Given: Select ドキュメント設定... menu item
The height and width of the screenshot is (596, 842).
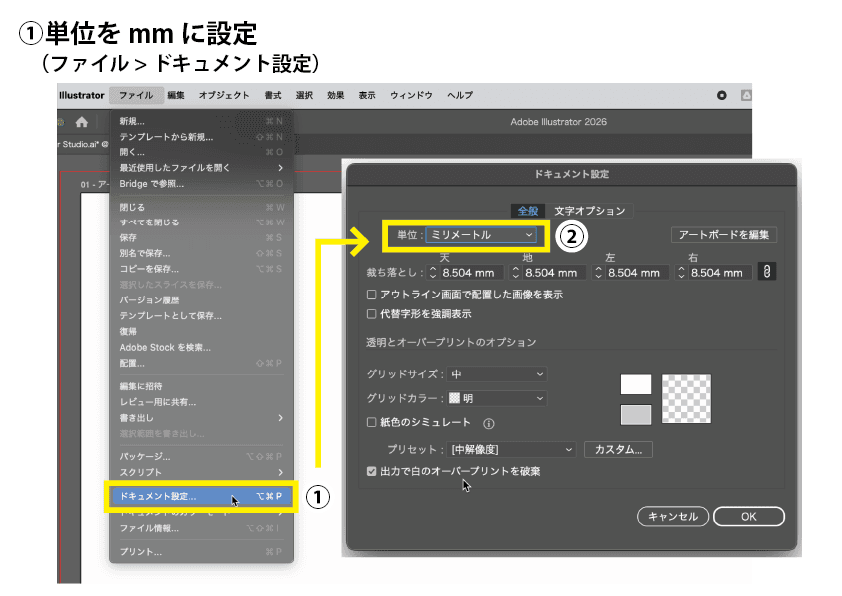Looking at the screenshot, I should click(x=201, y=497).
